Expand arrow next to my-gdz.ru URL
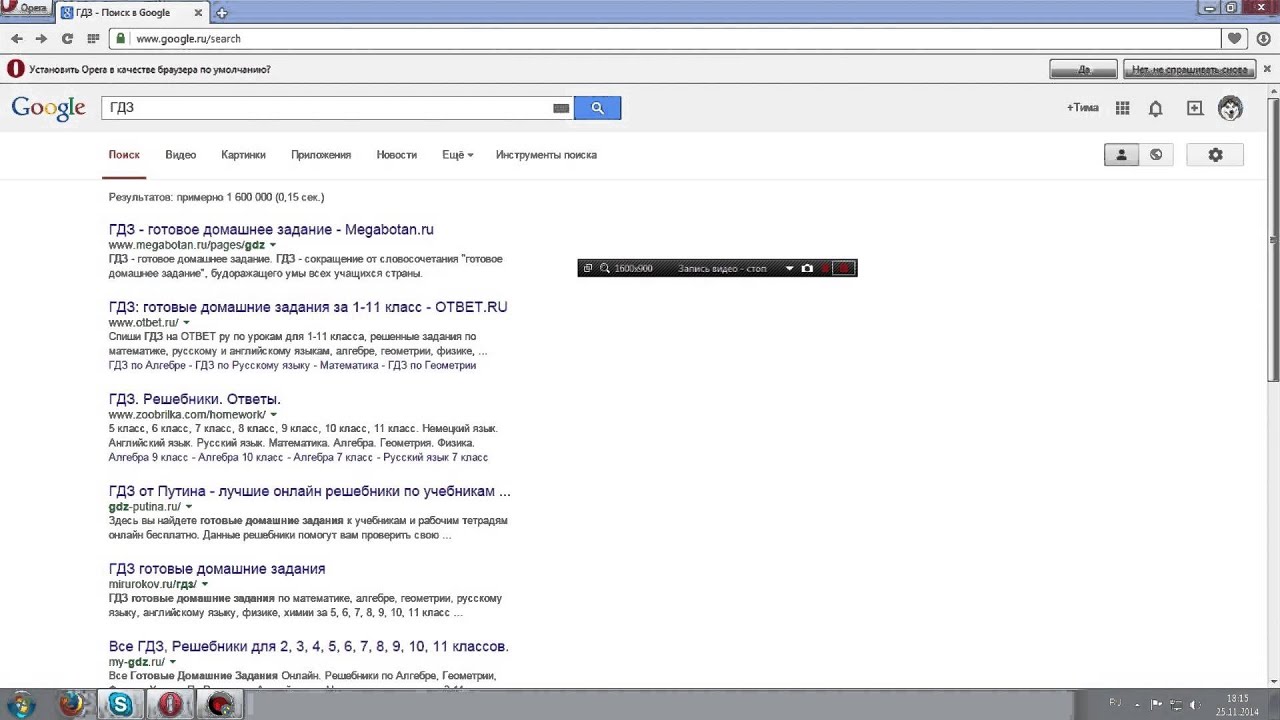1280x720 pixels. pyautogui.click(x=173, y=662)
